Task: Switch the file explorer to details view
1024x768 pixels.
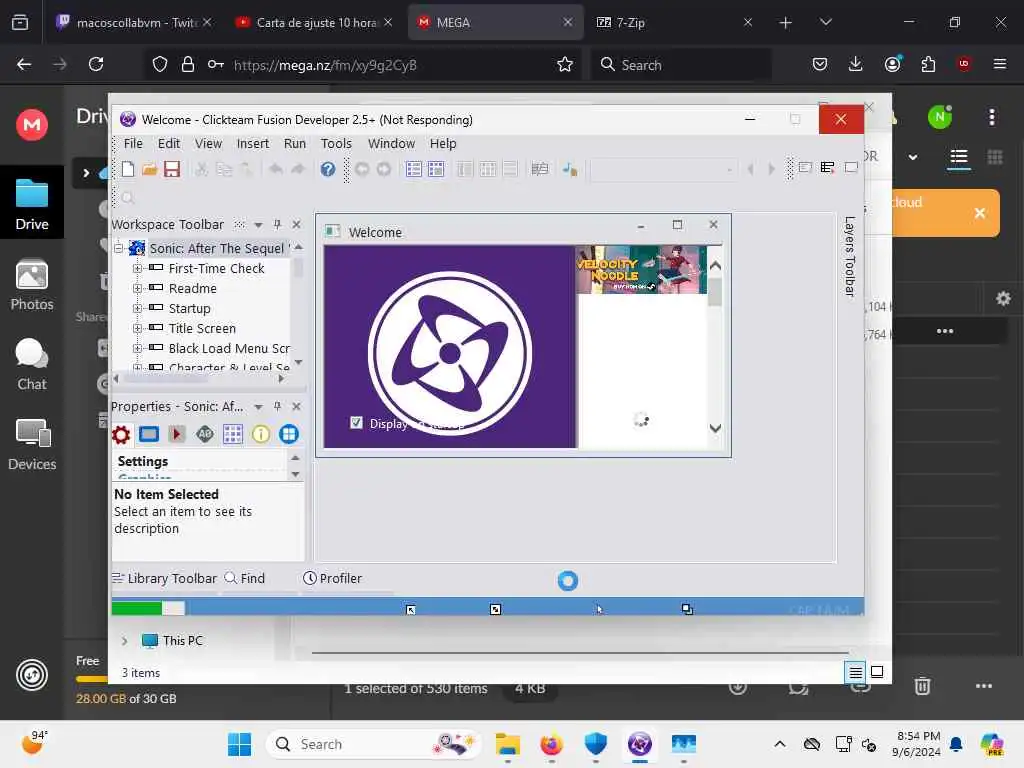Action: point(855,672)
